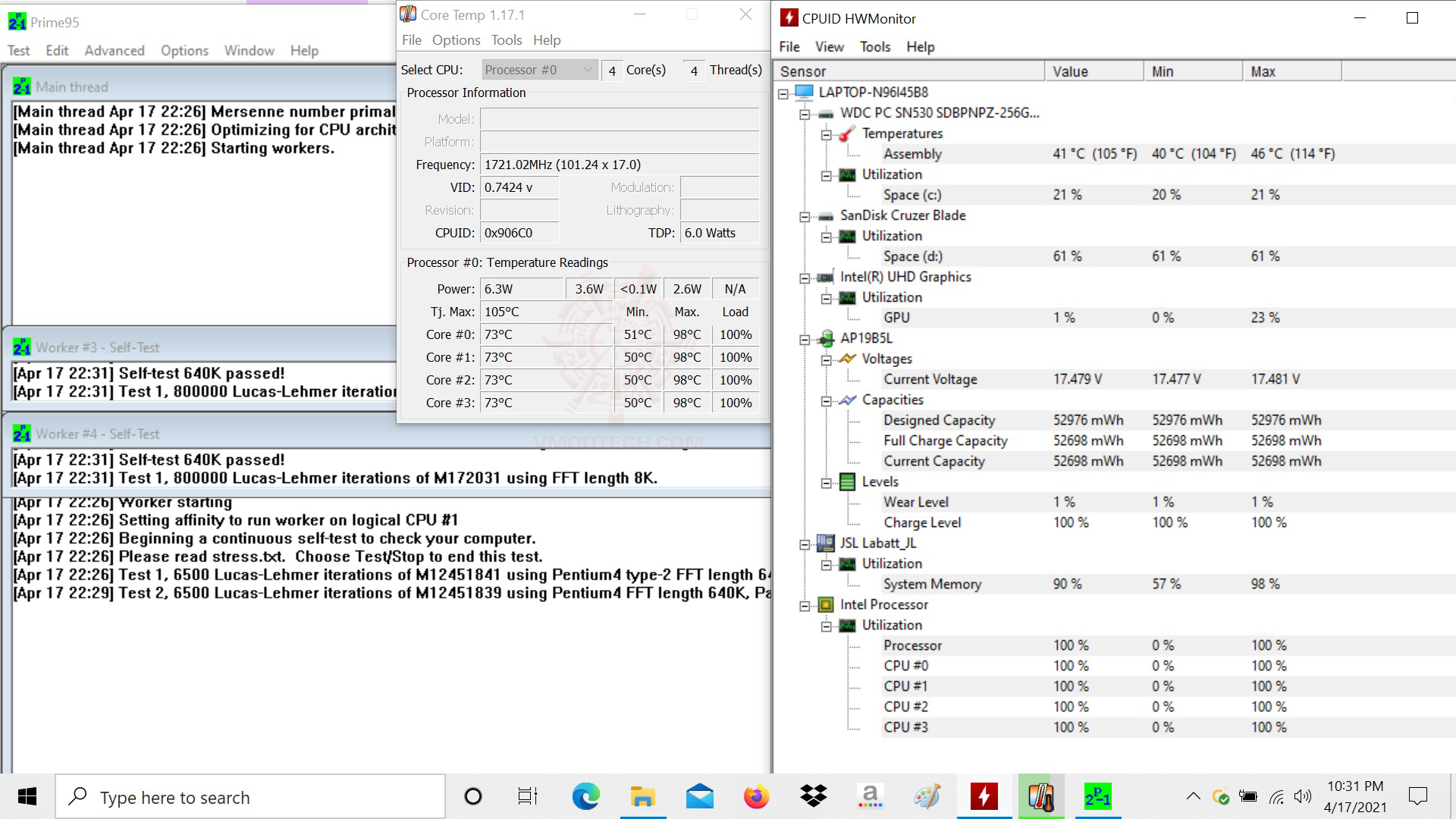Image resolution: width=1456 pixels, height=819 pixels.
Task: Open the Advanced menu in Prime95
Action: click(114, 51)
